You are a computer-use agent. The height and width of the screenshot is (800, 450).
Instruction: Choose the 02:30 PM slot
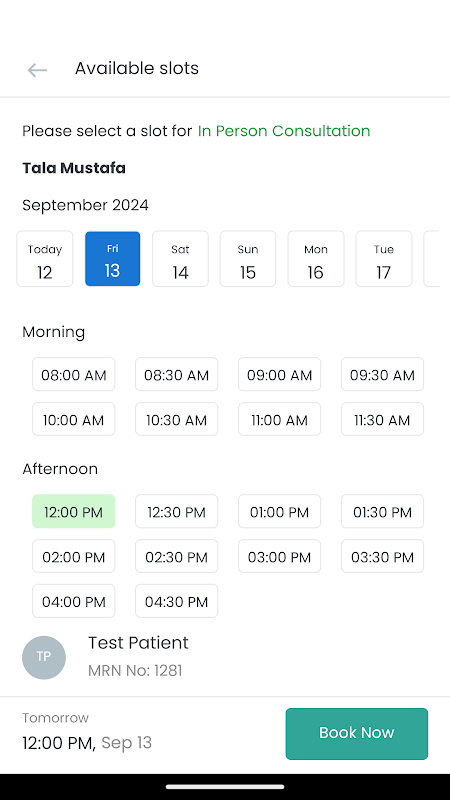tap(177, 556)
